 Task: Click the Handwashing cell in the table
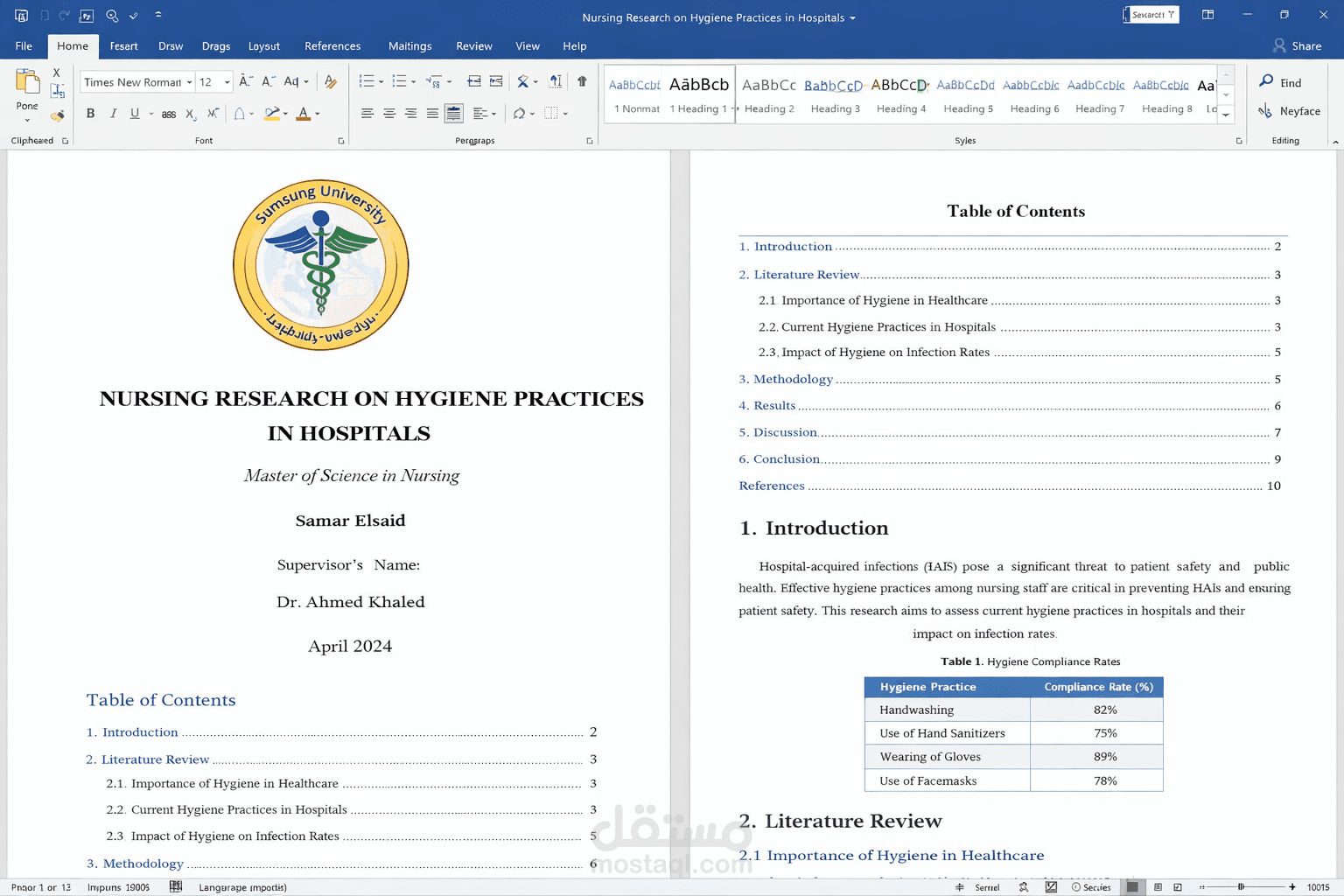click(948, 710)
